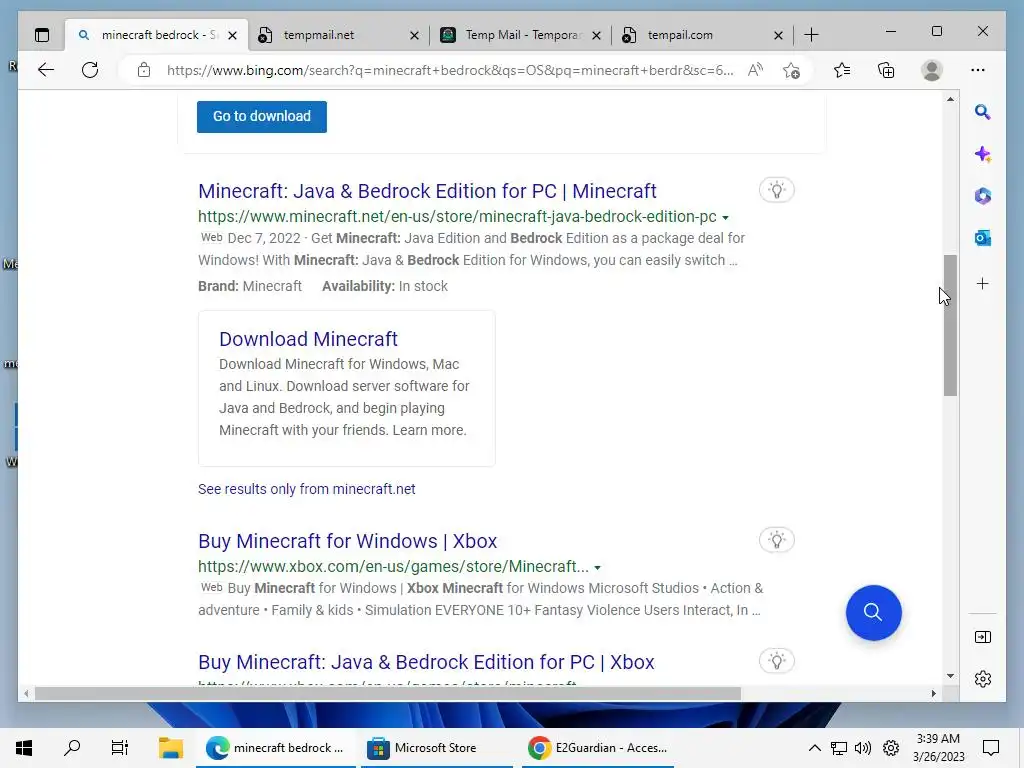Open Minecraft: Java & Bedrock Edition for PC link
1024x768 pixels.
pos(427,191)
